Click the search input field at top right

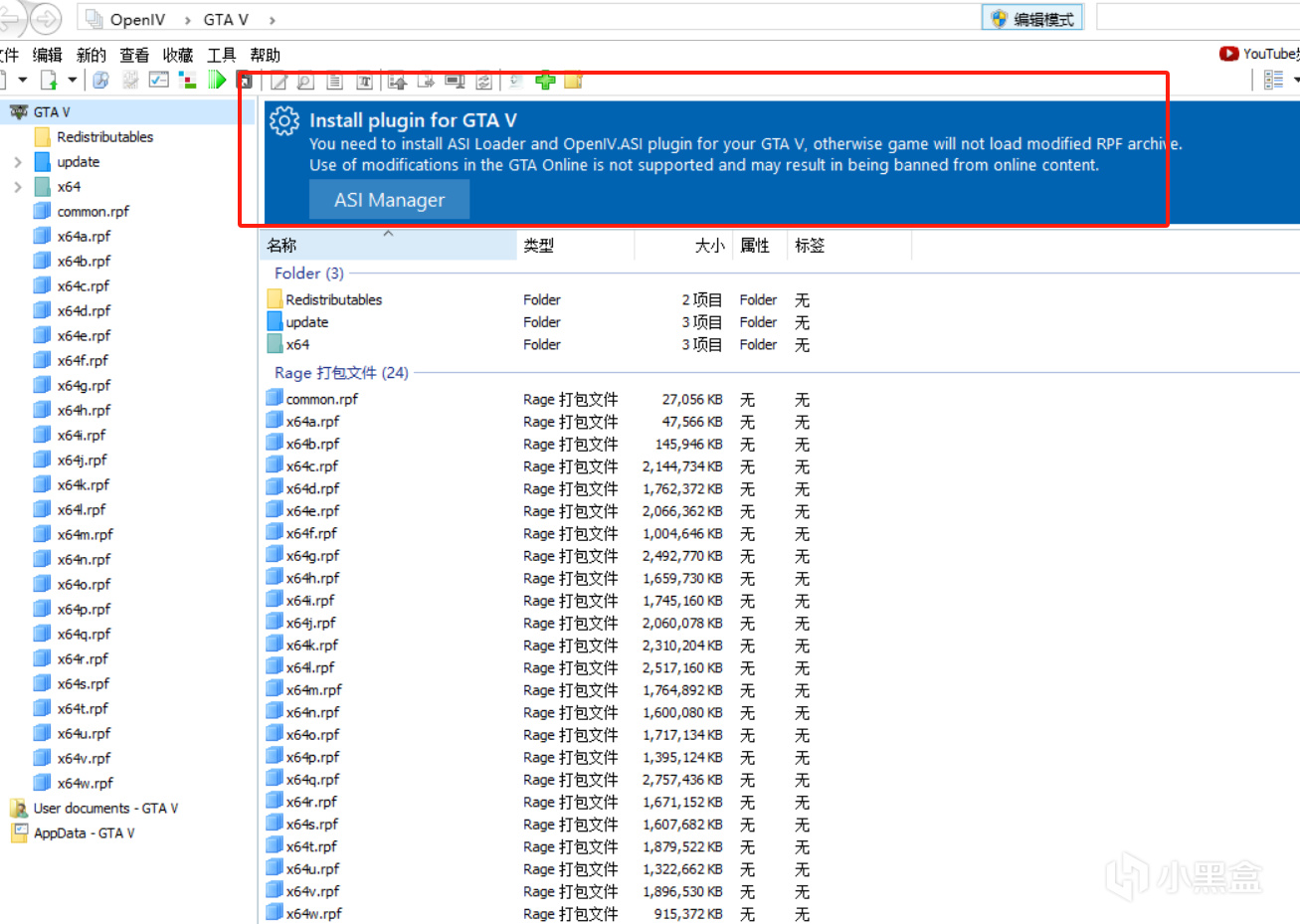(x=1198, y=18)
